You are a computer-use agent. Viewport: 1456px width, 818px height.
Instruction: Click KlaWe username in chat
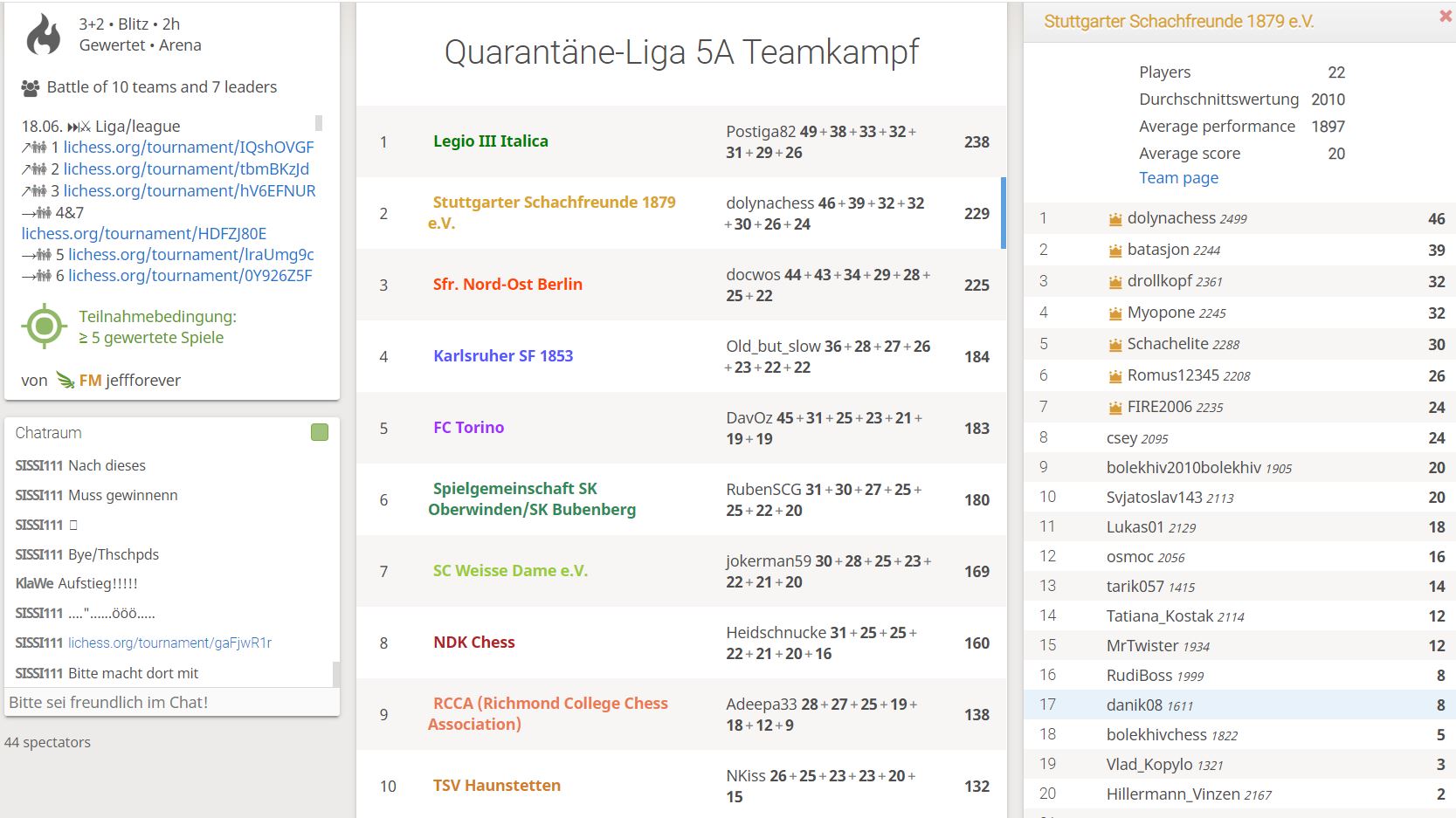pyautogui.click(x=34, y=583)
